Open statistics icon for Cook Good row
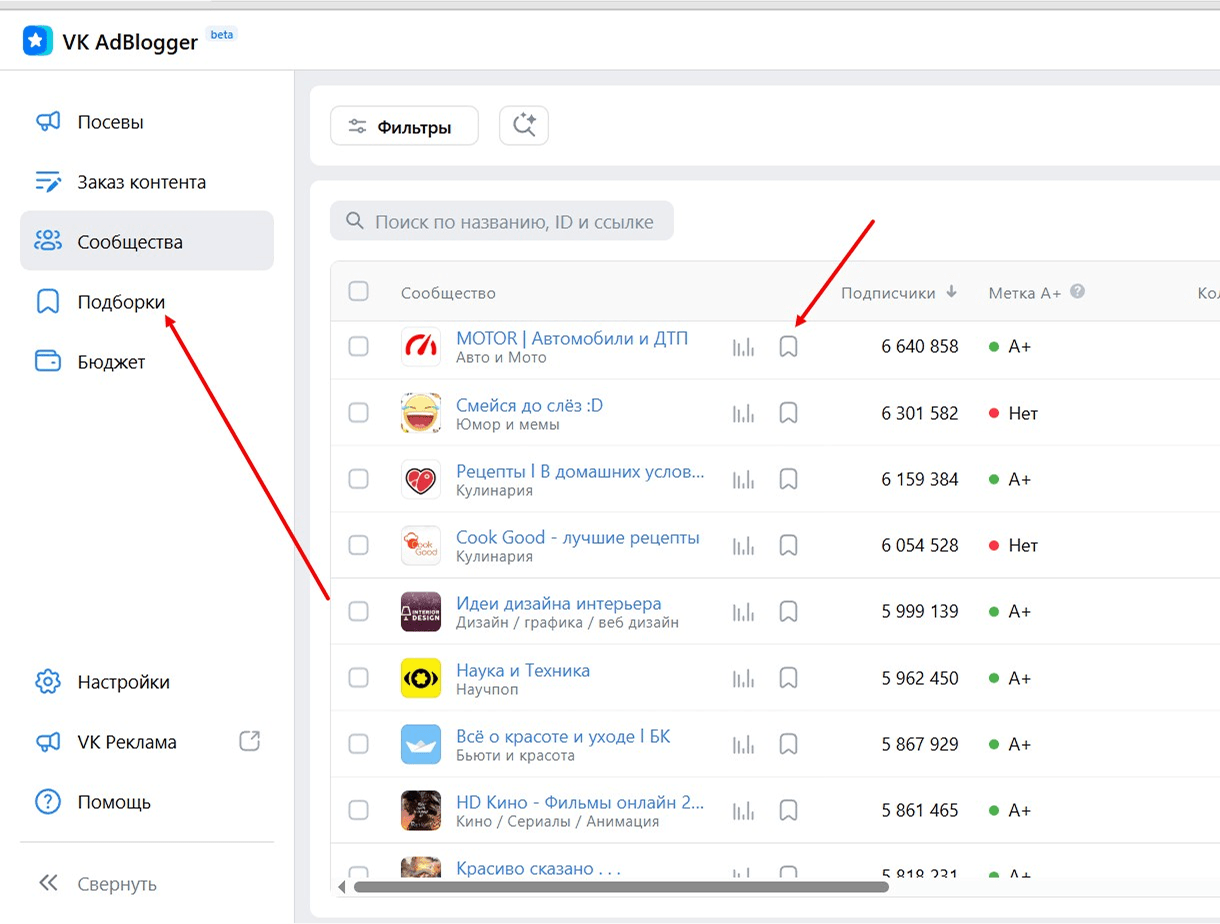Viewport: 1220px width, 924px height. pos(743,546)
